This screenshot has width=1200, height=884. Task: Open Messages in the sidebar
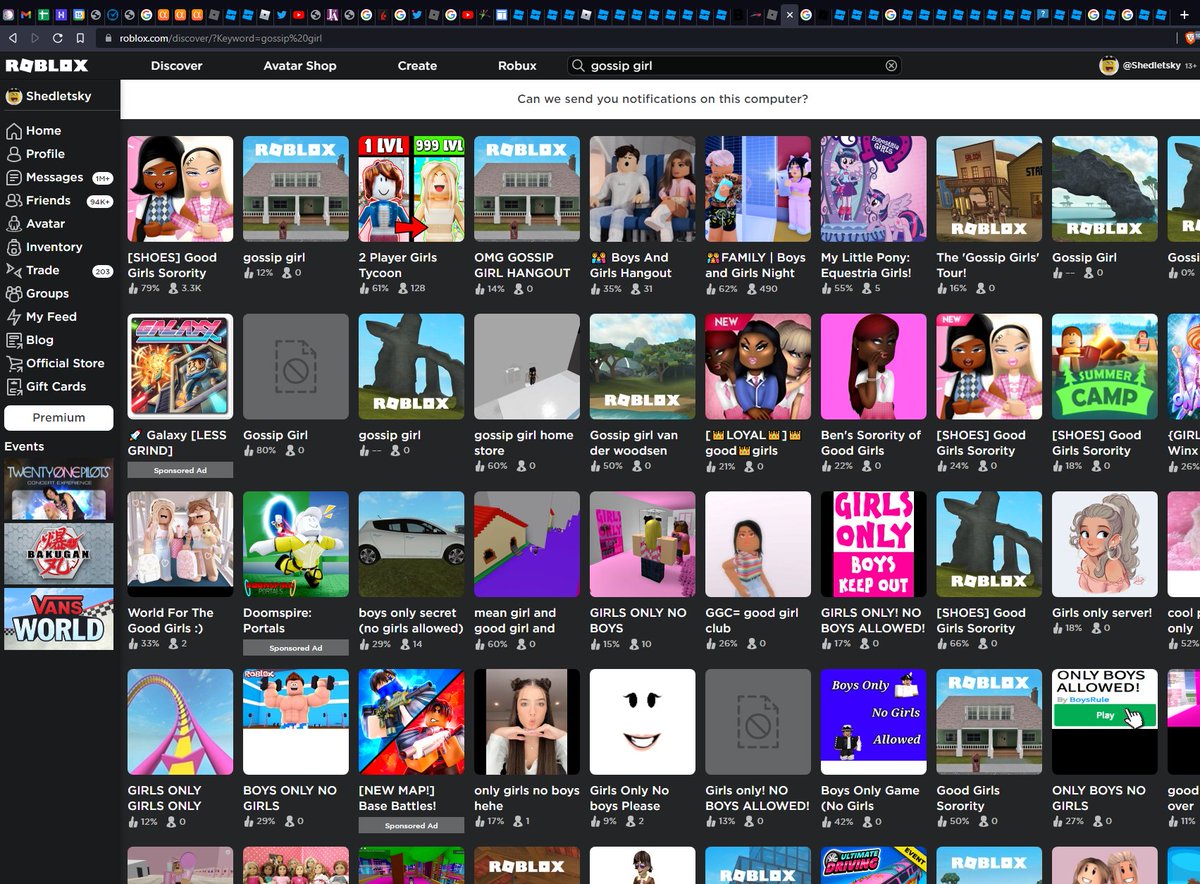[x=44, y=177]
